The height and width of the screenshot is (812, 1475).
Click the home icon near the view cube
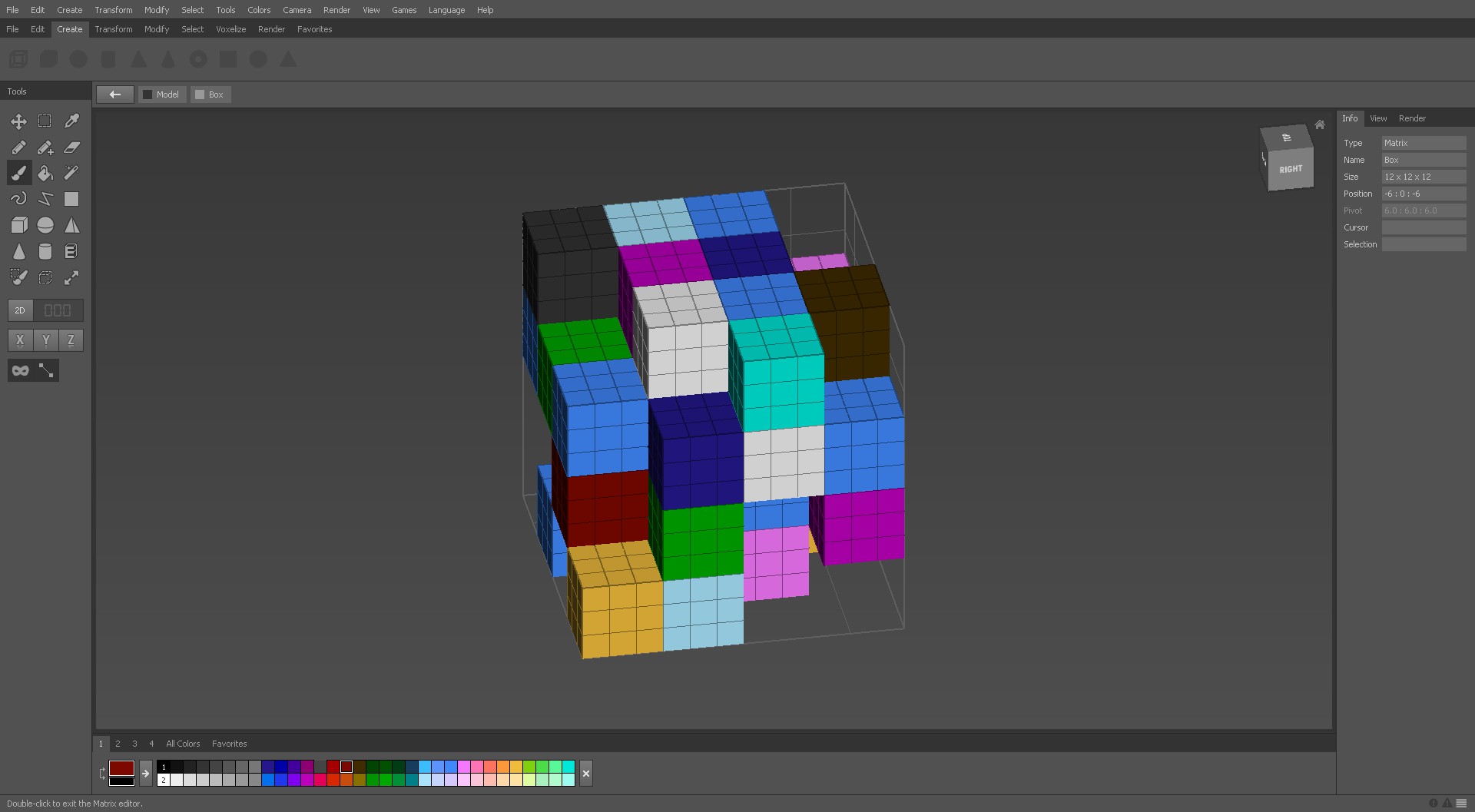click(x=1319, y=124)
